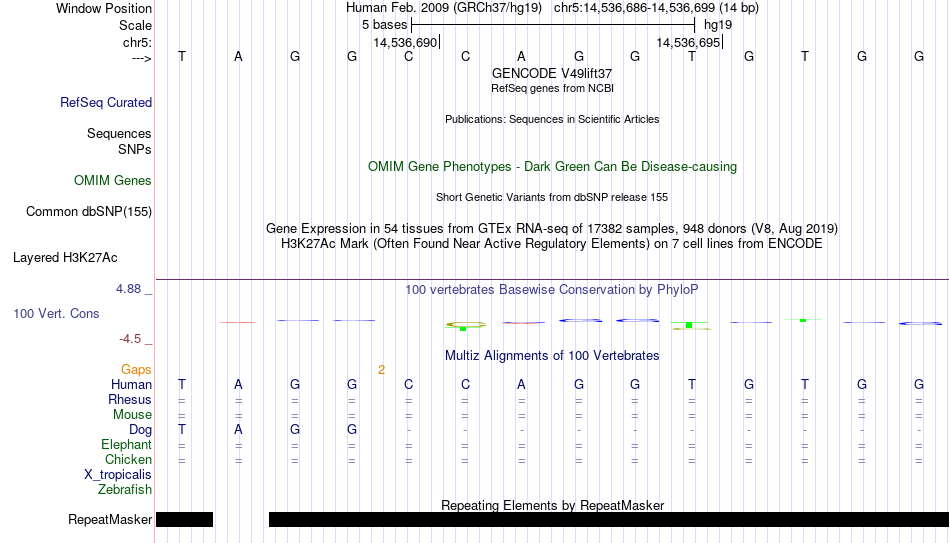Click the RefSeq Curated track label
The image size is (950, 543).
click(x=105, y=102)
